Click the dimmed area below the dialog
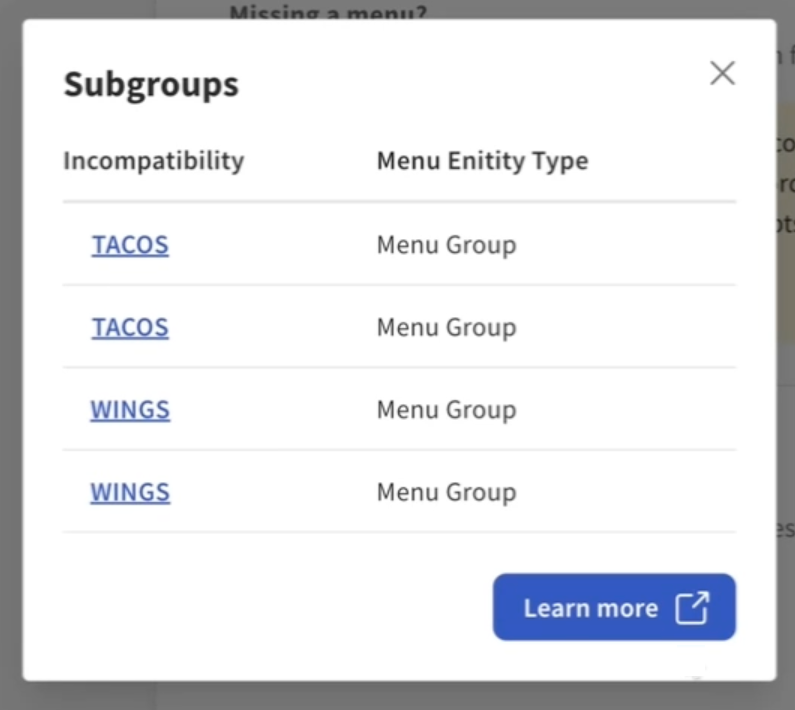Image resolution: width=795 pixels, height=710 pixels. pyautogui.click(x=400, y=697)
